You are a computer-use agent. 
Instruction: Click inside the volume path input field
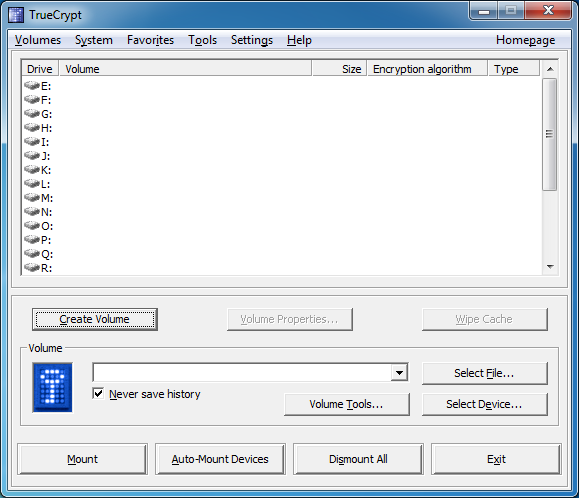coord(242,372)
